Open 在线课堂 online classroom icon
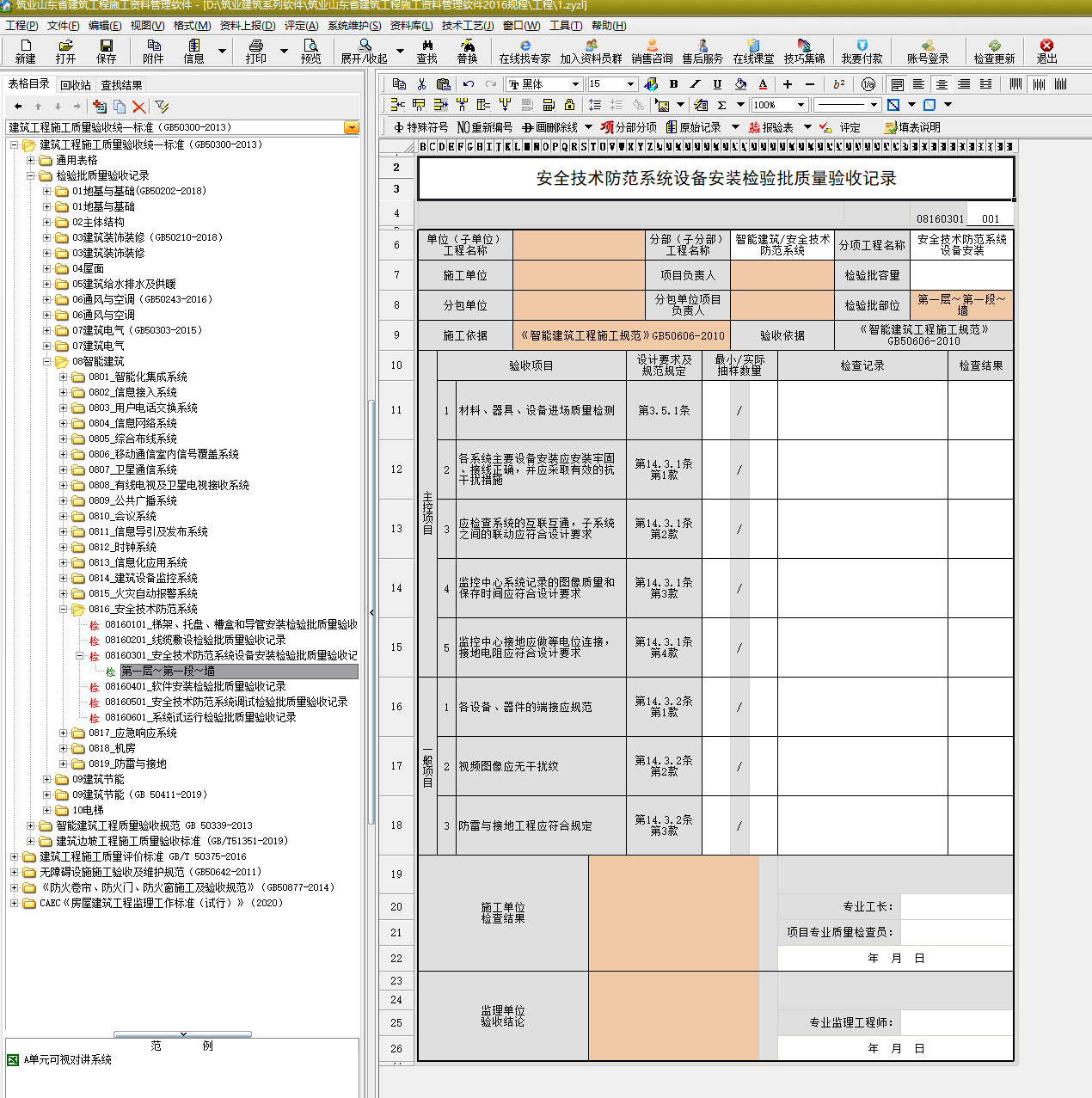This screenshot has height=1098, width=1092. [x=753, y=51]
